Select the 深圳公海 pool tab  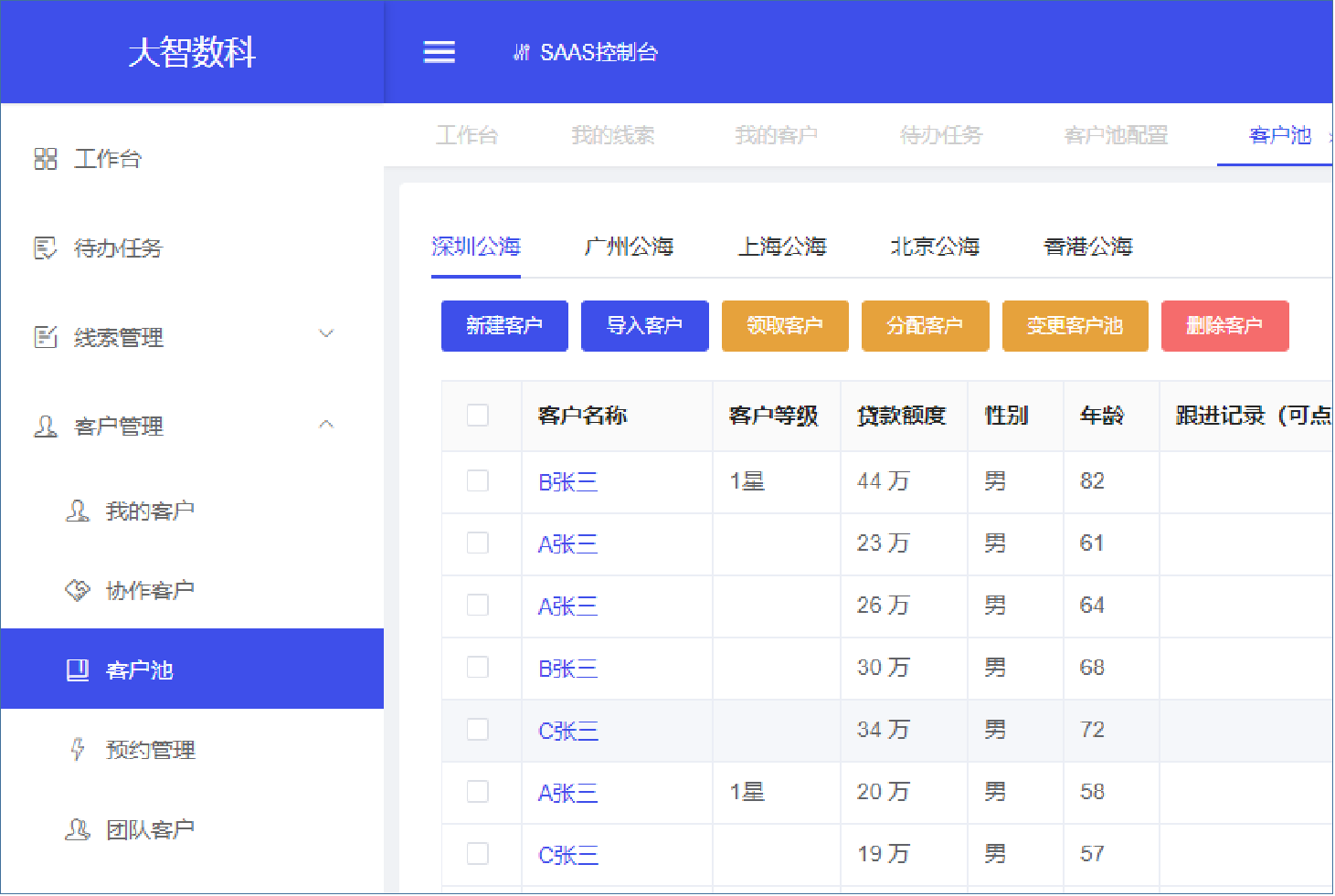click(476, 247)
